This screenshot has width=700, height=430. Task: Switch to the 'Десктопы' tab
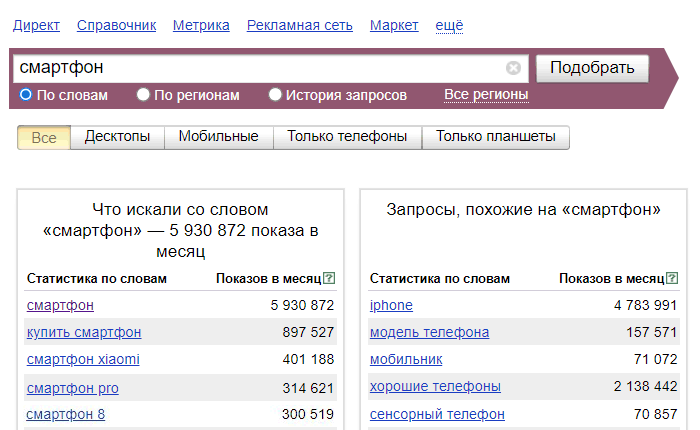117,137
